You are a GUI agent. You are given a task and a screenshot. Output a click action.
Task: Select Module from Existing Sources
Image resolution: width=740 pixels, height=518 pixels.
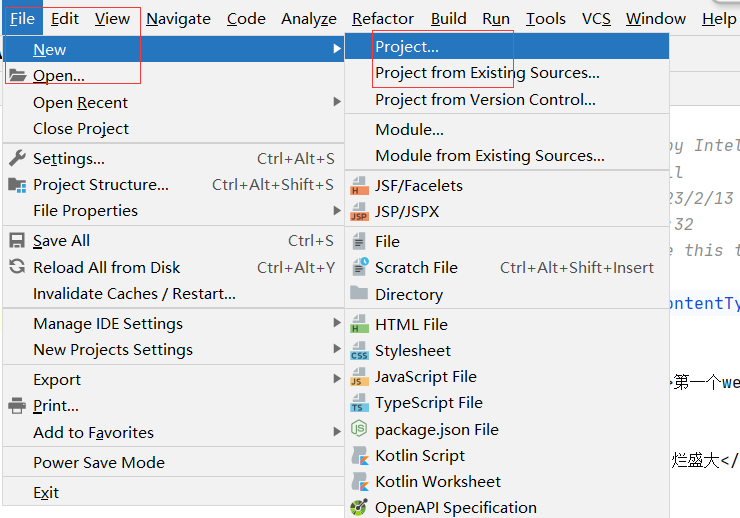(489, 155)
